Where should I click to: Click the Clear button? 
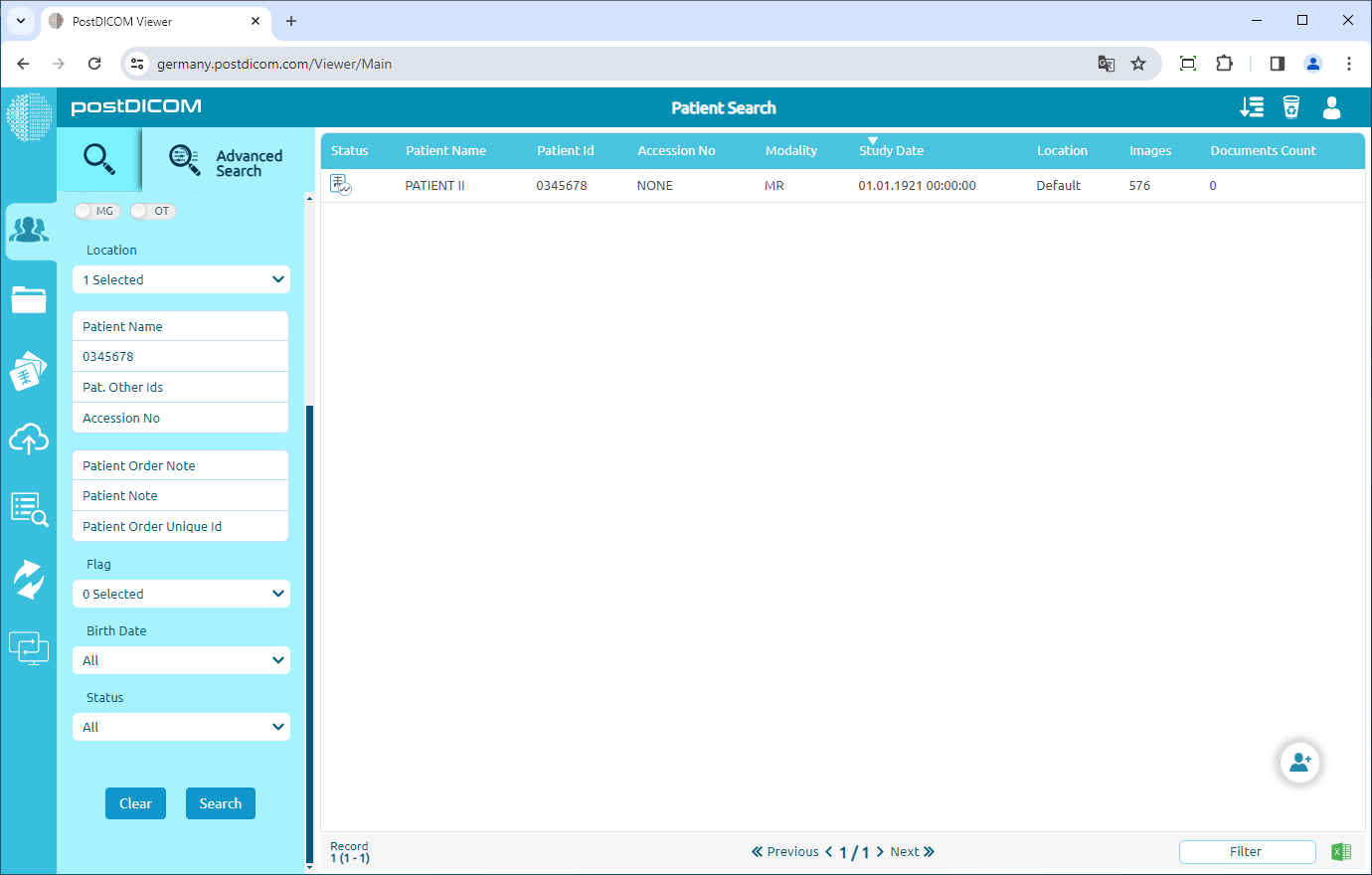point(135,803)
